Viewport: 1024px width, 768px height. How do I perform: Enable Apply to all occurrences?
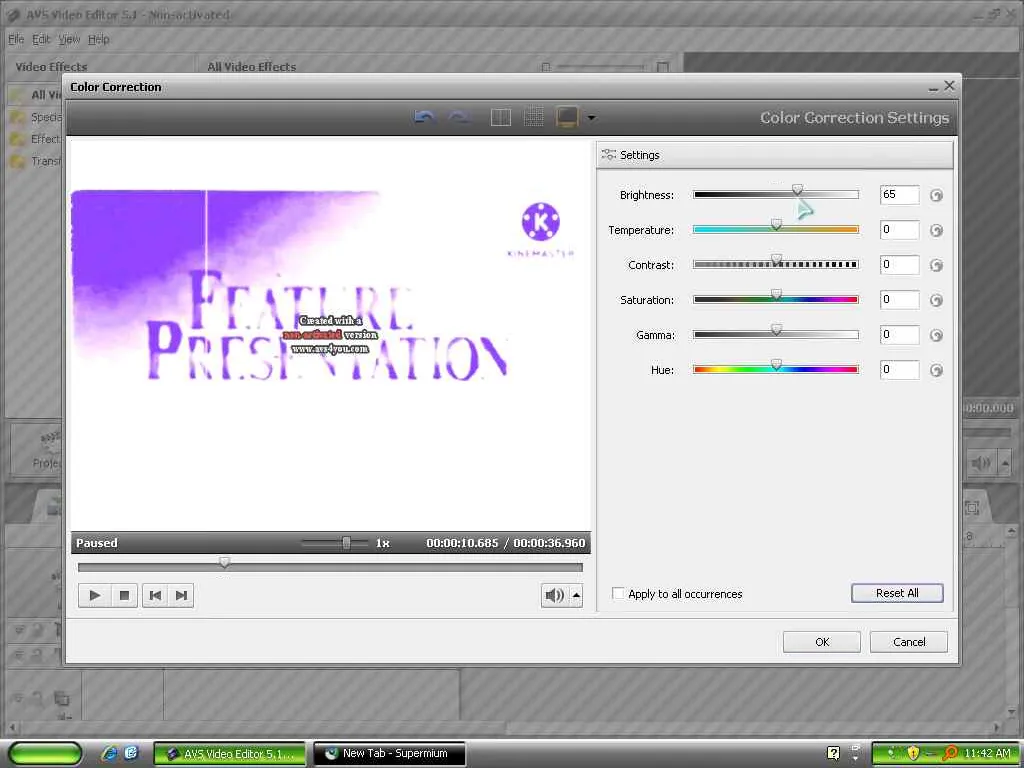coord(618,593)
